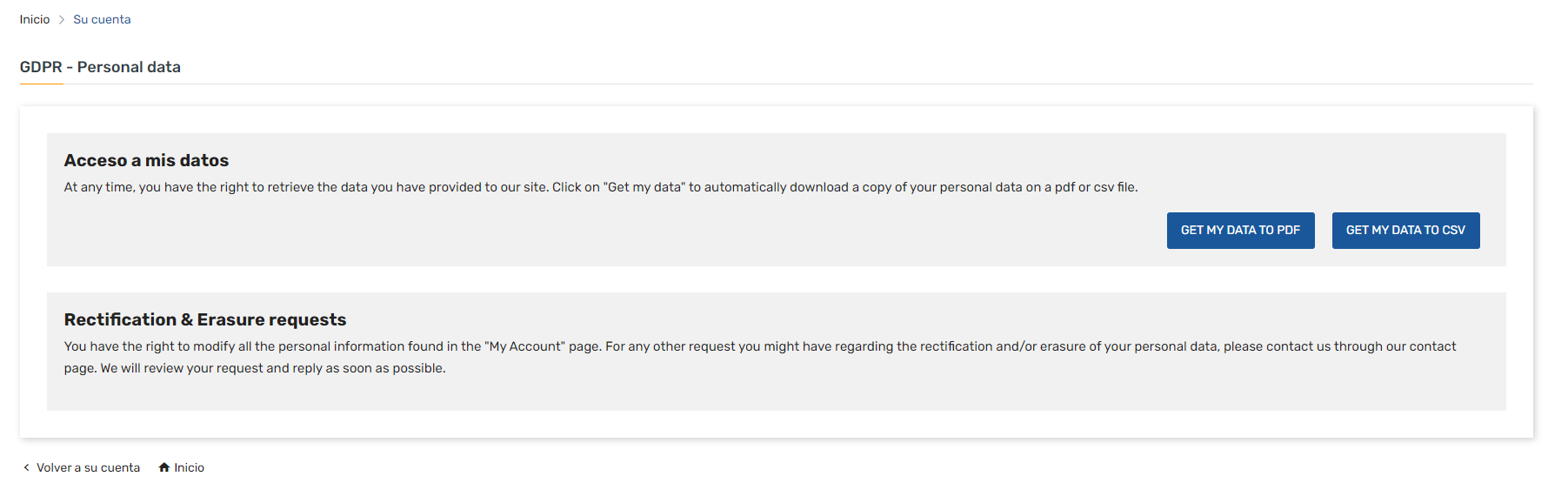
Task: Go to the Su cuenta breadcrumb
Action: [x=102, y=19]
